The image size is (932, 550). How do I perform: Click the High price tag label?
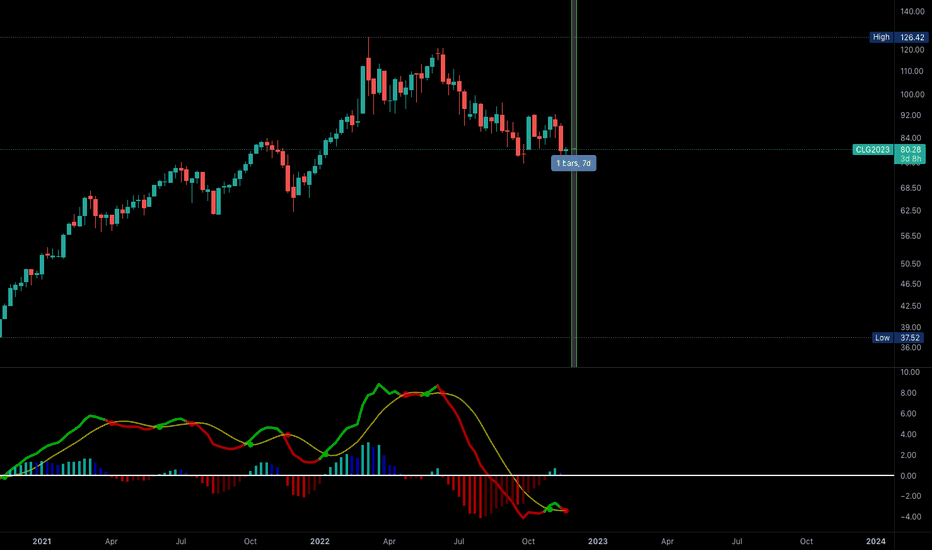(x=881, y=37)
